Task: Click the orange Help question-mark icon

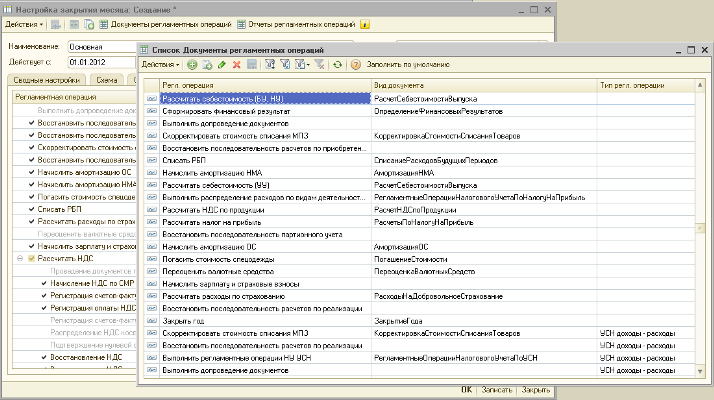Action: 355,64
